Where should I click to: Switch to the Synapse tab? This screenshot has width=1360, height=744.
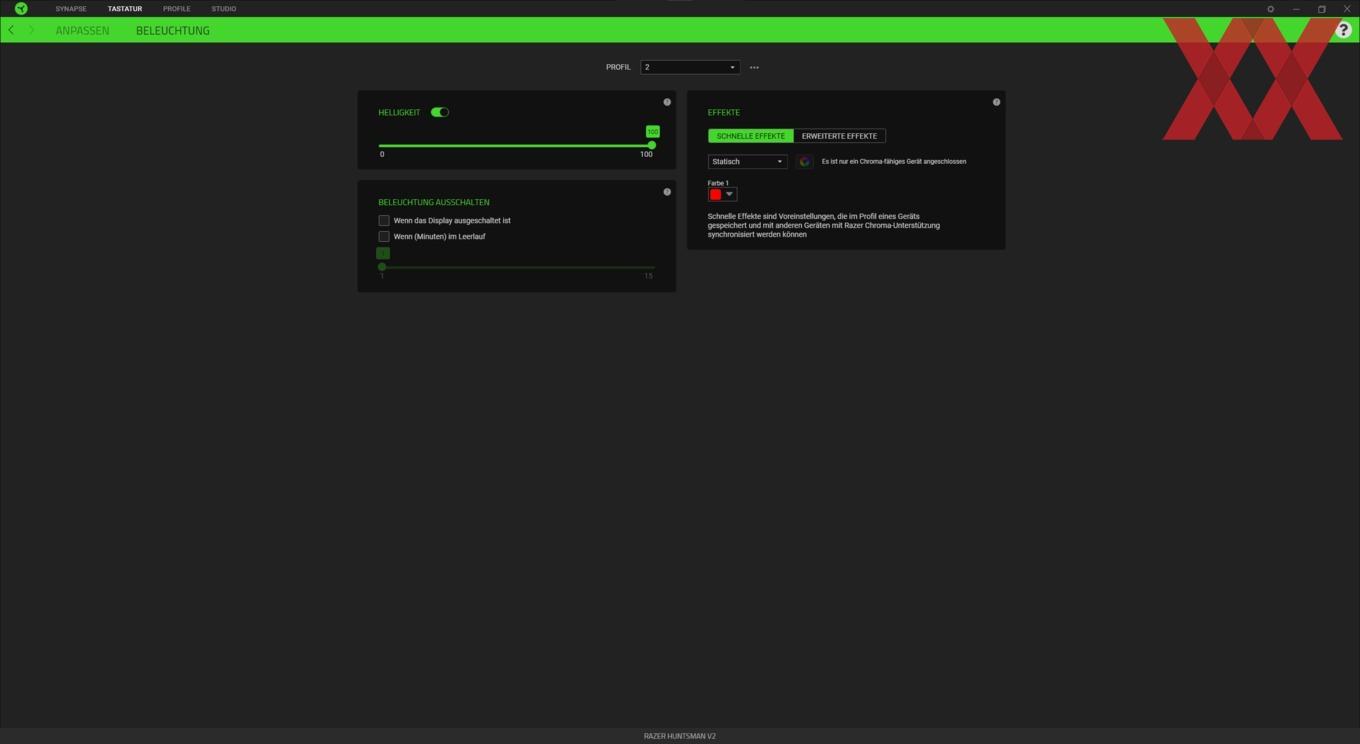point(71,8)
